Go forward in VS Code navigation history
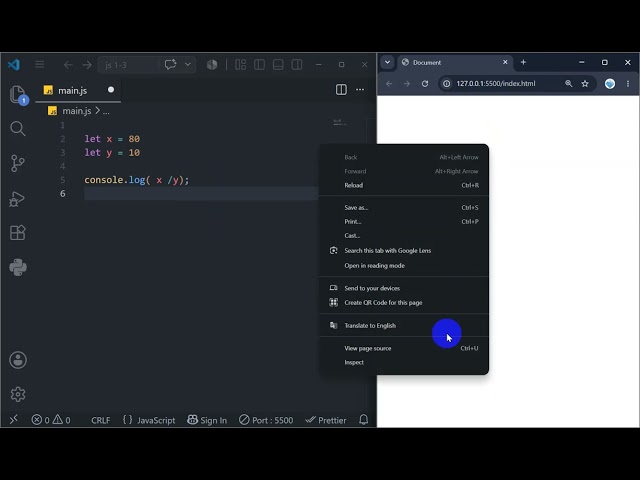Image resolution: width=640 pixels, height=480 pixels. [x=87, y=65]
